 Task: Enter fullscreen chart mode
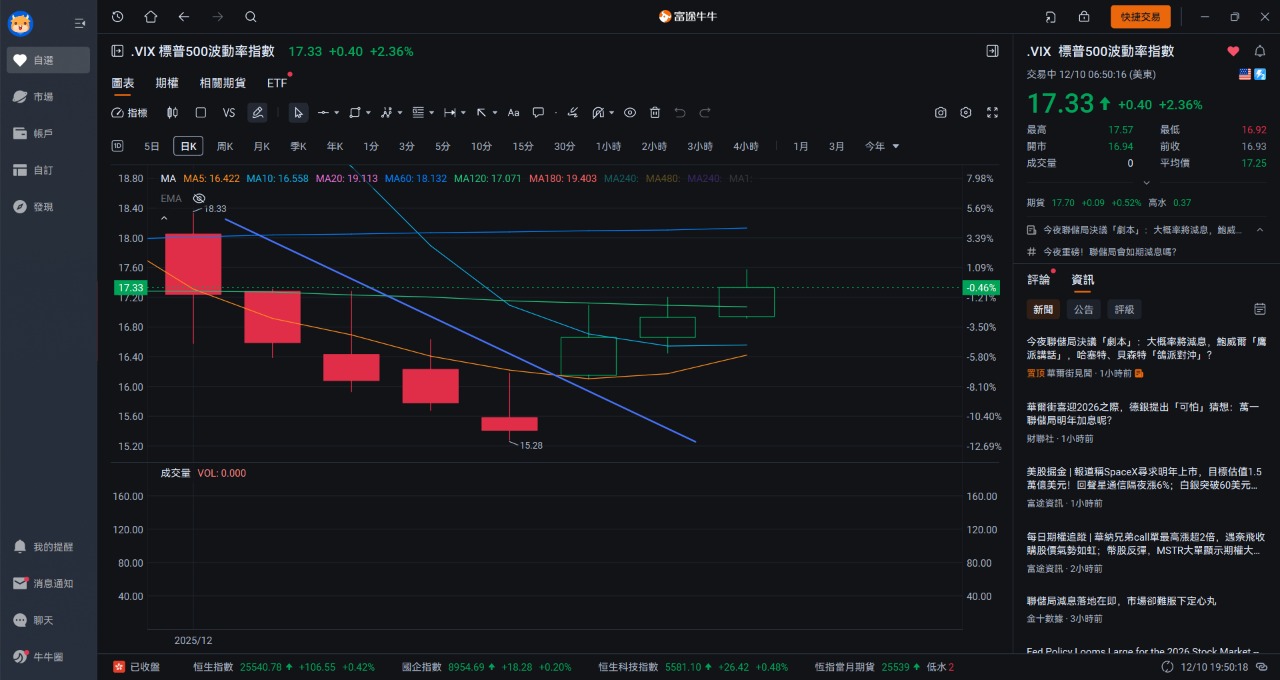pos(992,113)
